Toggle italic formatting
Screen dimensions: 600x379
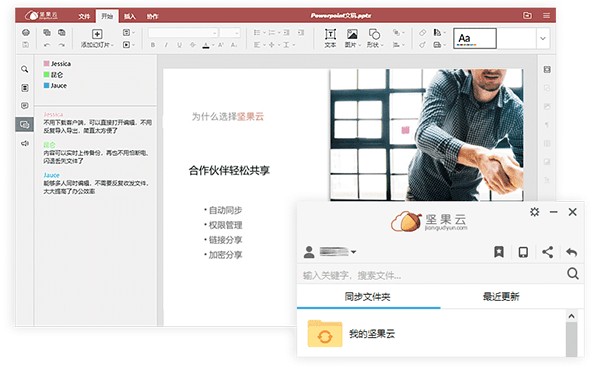tap(166, 45)
